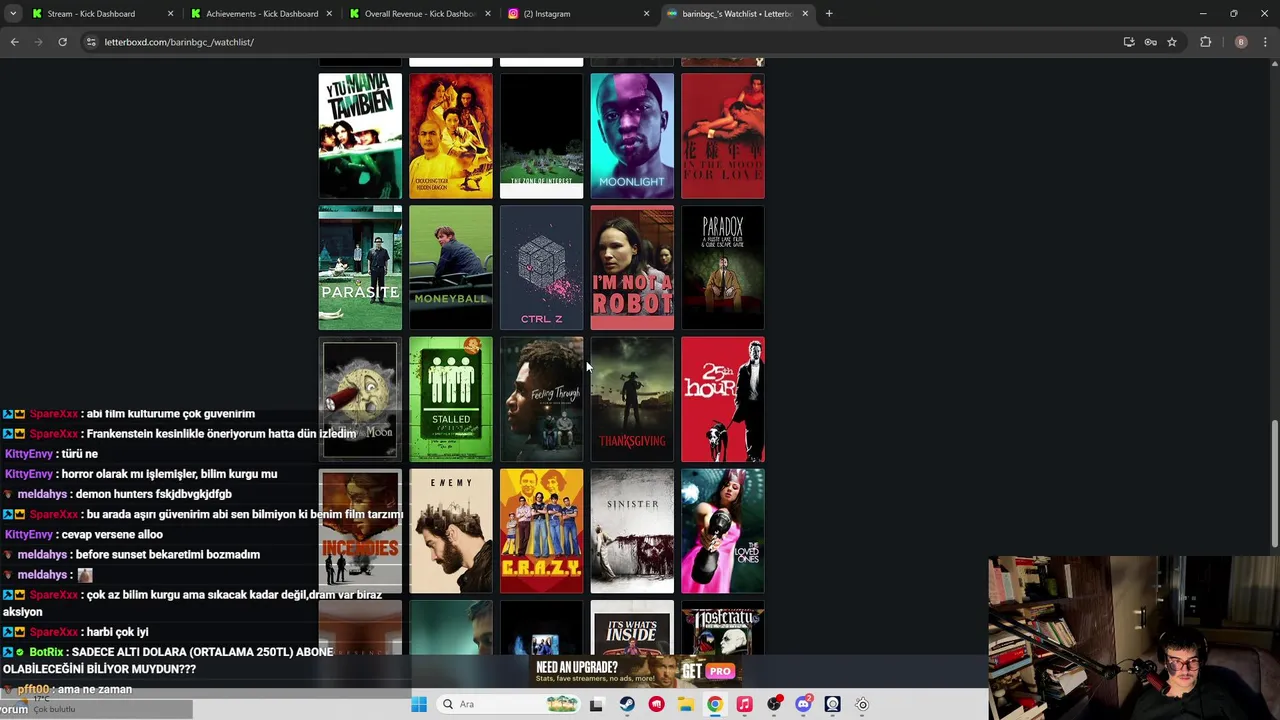Click the URL address bar
The image size is (1280, 720).
click(600, 42)
